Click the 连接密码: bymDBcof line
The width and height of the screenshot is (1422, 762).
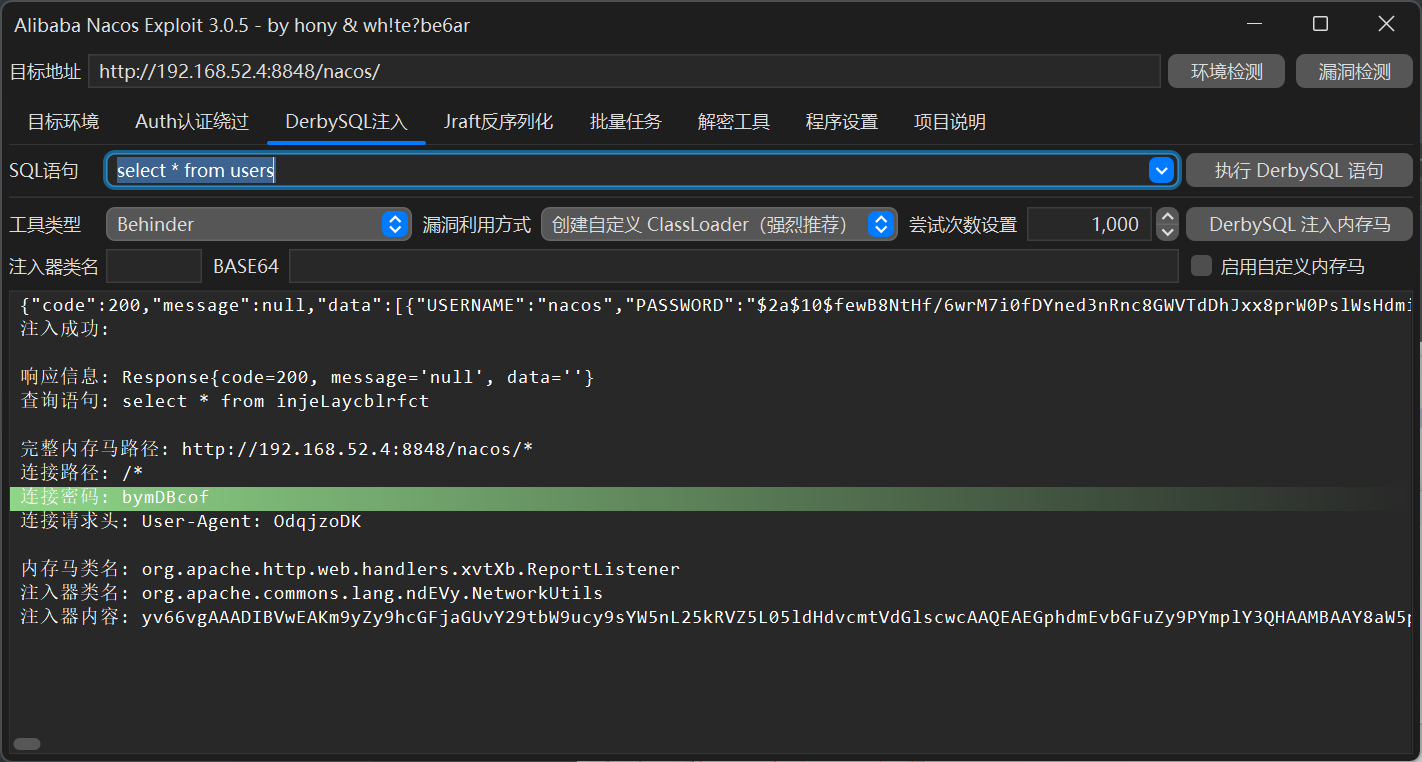(115, 498)
